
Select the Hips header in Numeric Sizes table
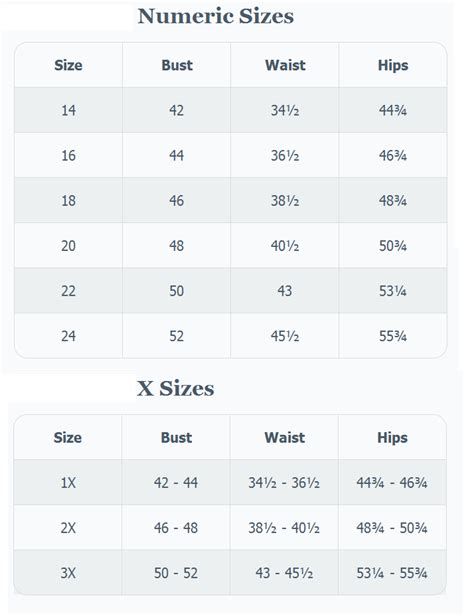393,65
